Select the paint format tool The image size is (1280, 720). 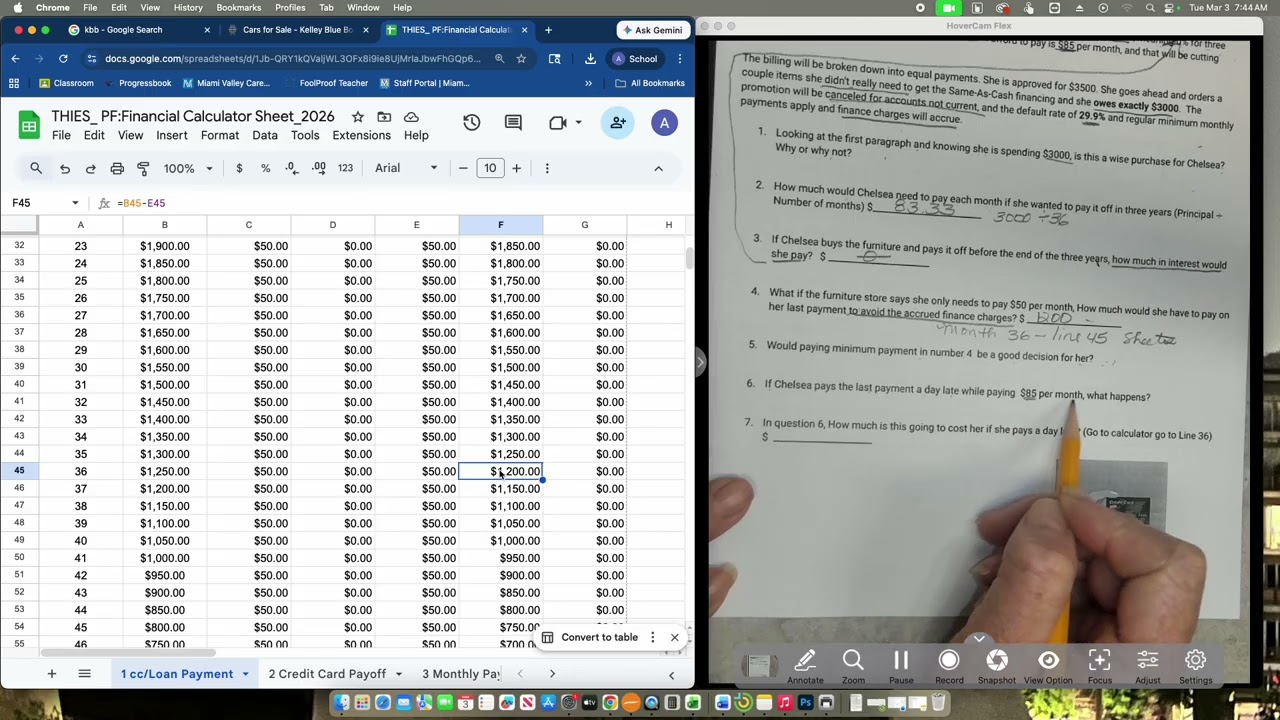[143, 168]
